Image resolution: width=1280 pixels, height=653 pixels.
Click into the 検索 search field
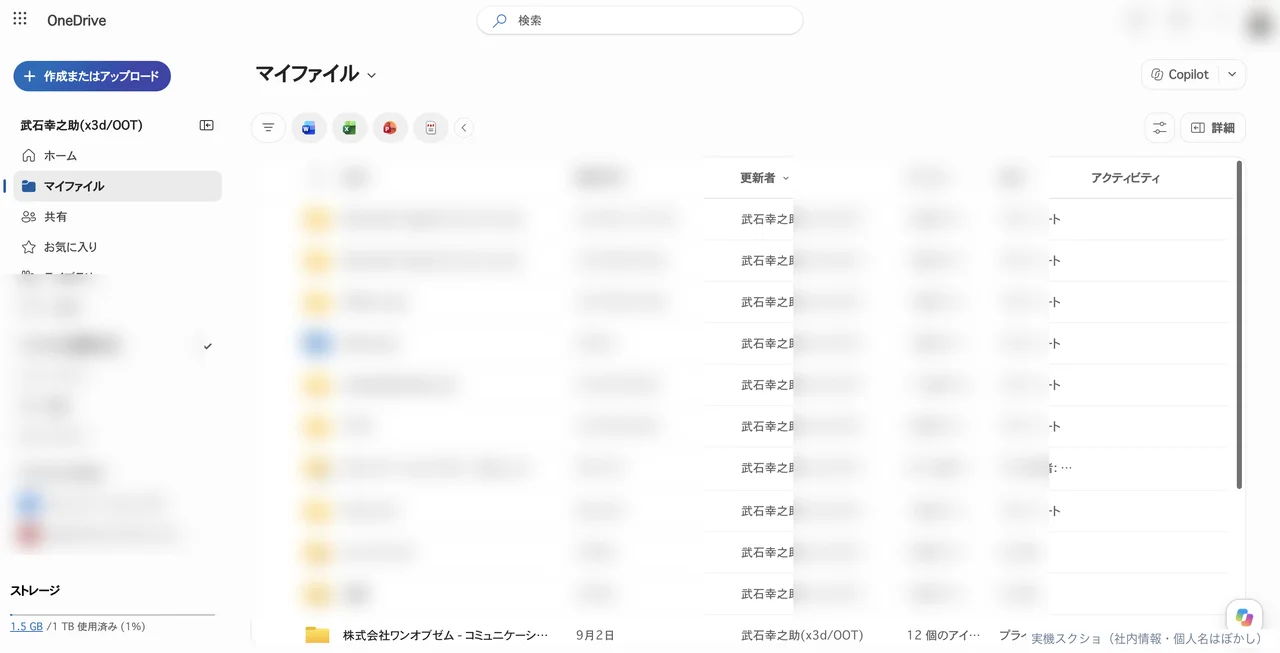640,20
